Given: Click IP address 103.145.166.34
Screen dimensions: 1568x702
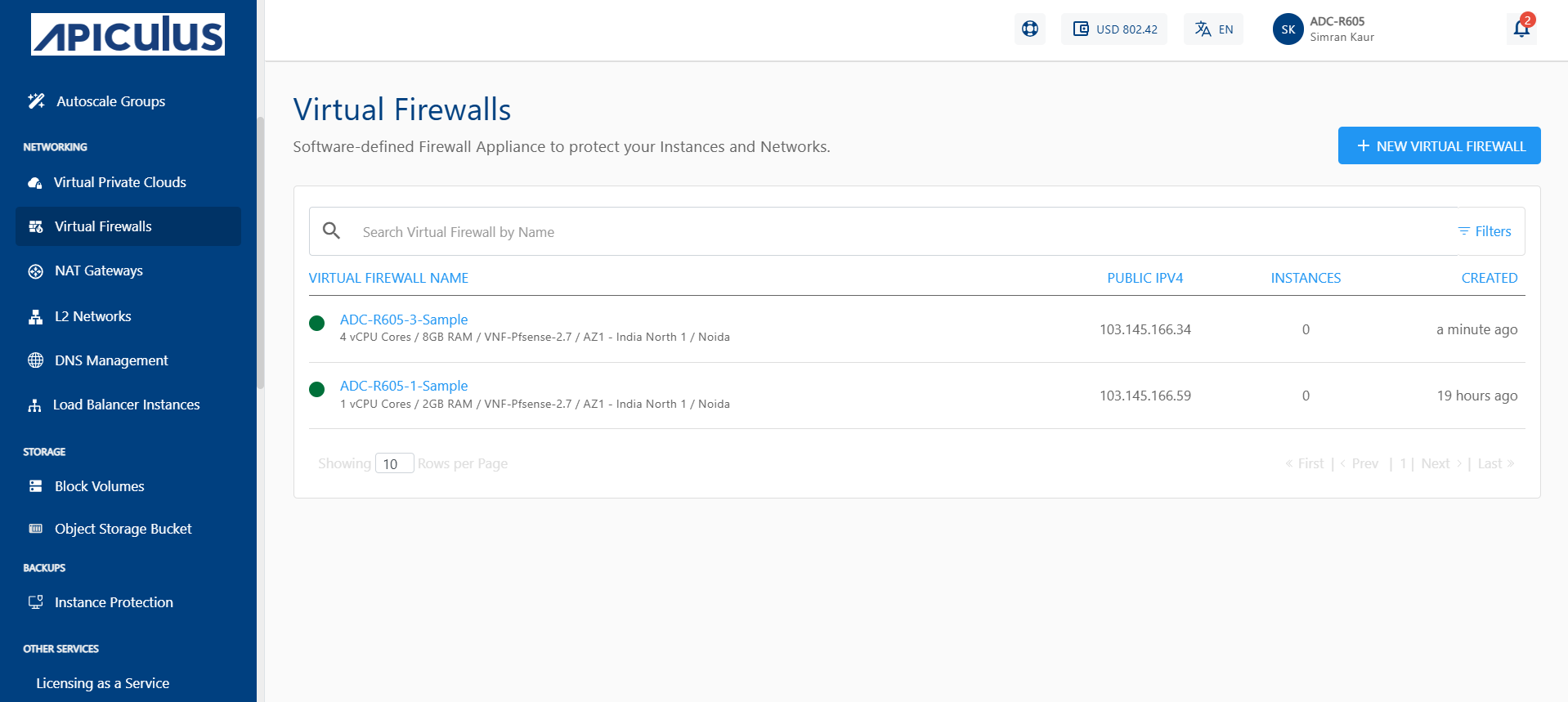Looking at the screenshot, I should [x=1145, y=329].
